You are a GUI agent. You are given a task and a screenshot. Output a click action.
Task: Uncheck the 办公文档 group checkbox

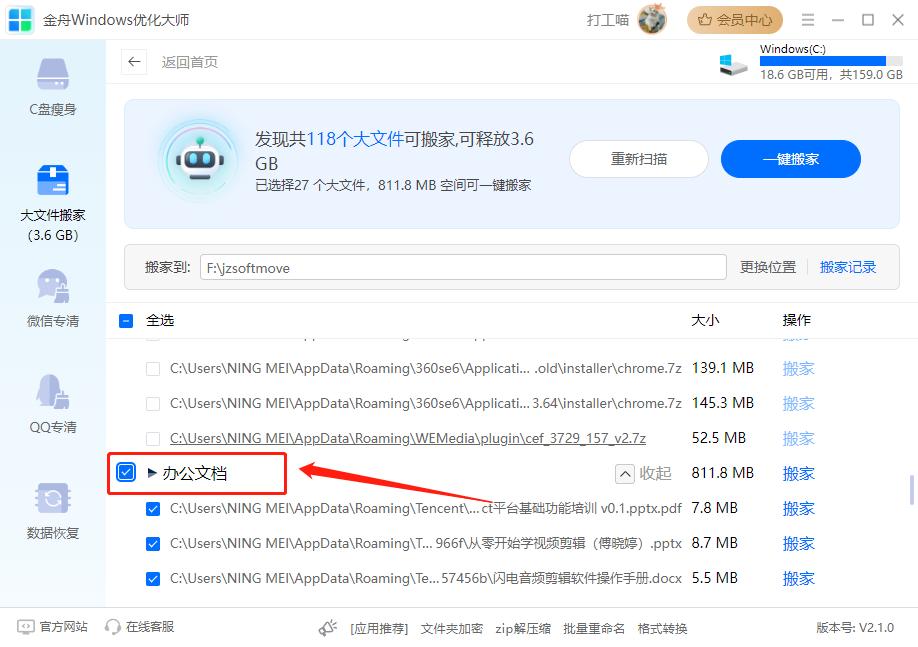124,472
